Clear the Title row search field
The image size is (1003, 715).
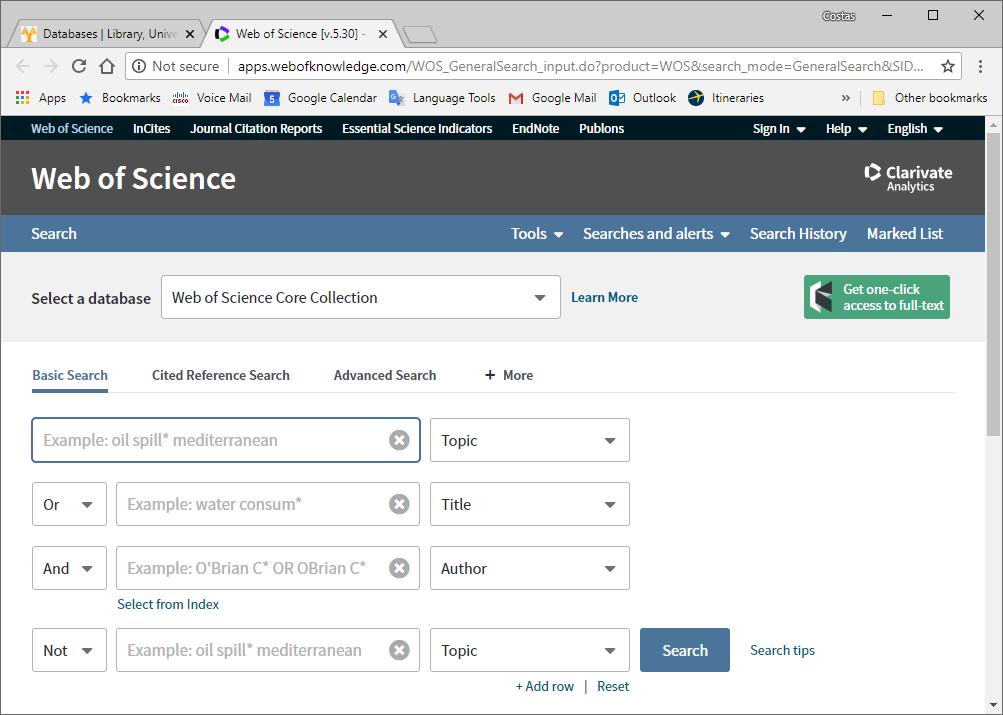[x=399, y=504]
